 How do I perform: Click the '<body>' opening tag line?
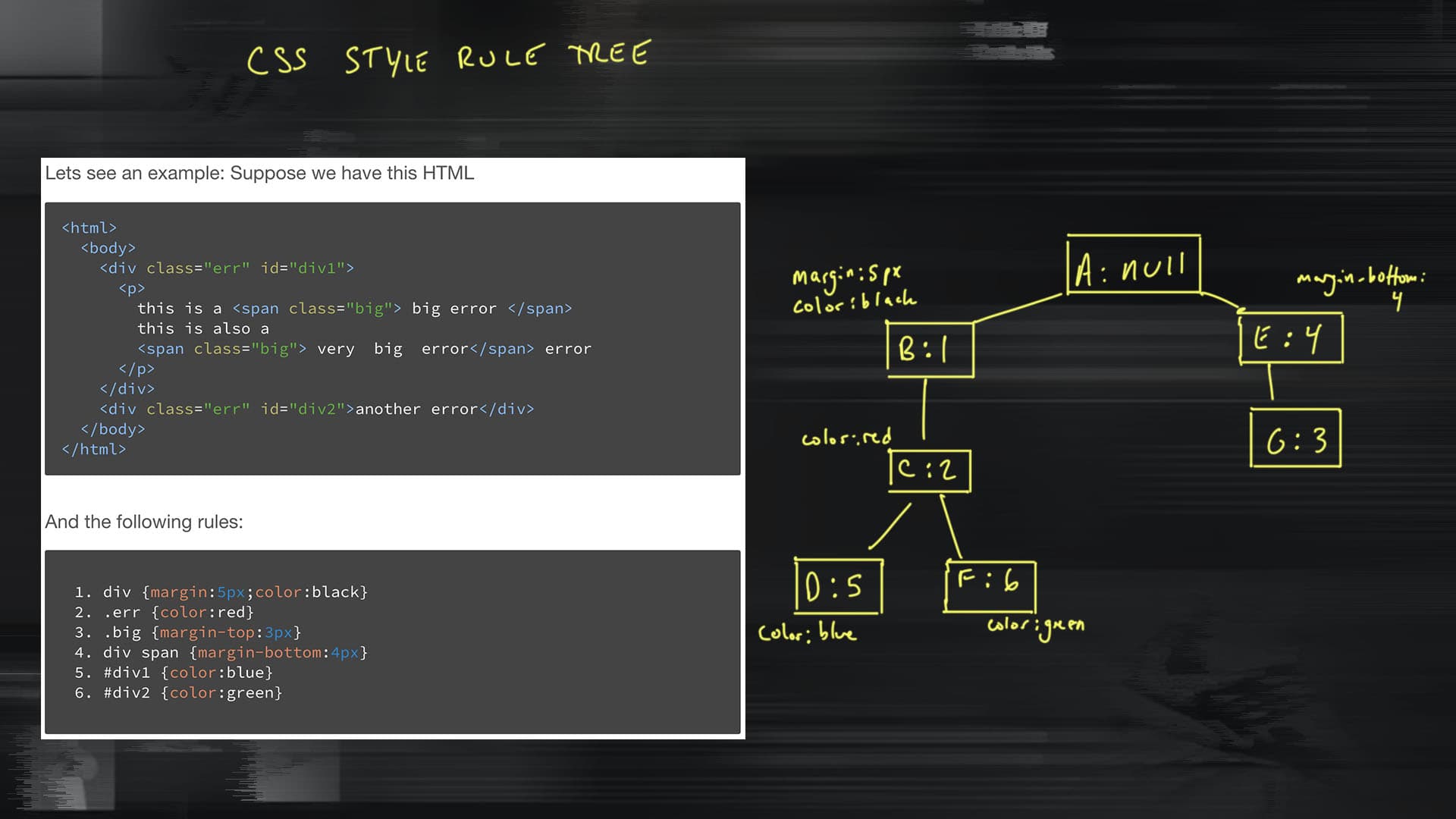pyautogui.click(x=108, y=248)
